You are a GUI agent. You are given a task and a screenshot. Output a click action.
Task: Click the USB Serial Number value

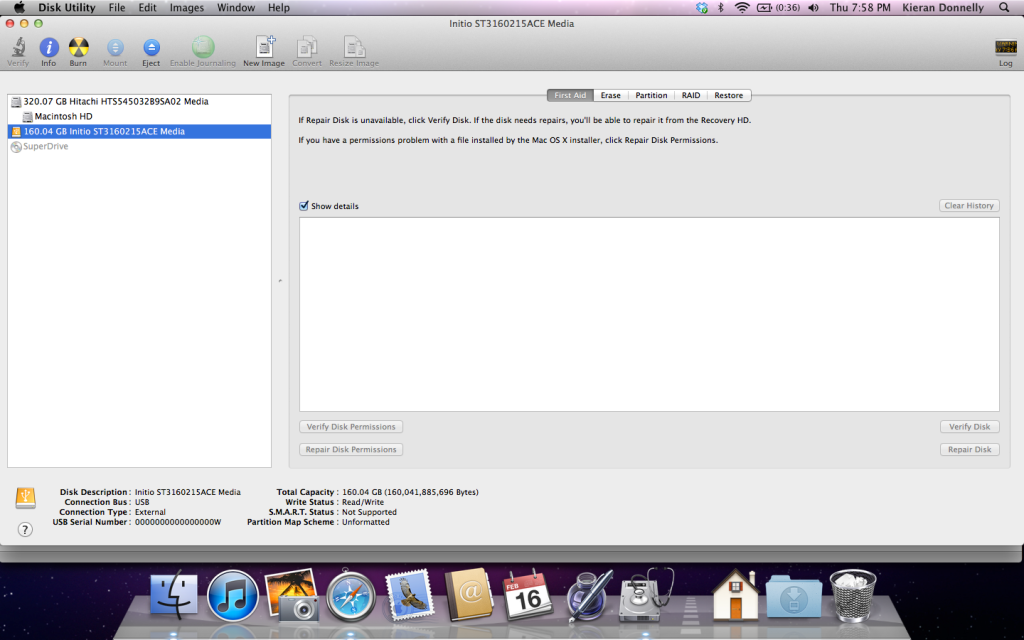tap(178, 522)
